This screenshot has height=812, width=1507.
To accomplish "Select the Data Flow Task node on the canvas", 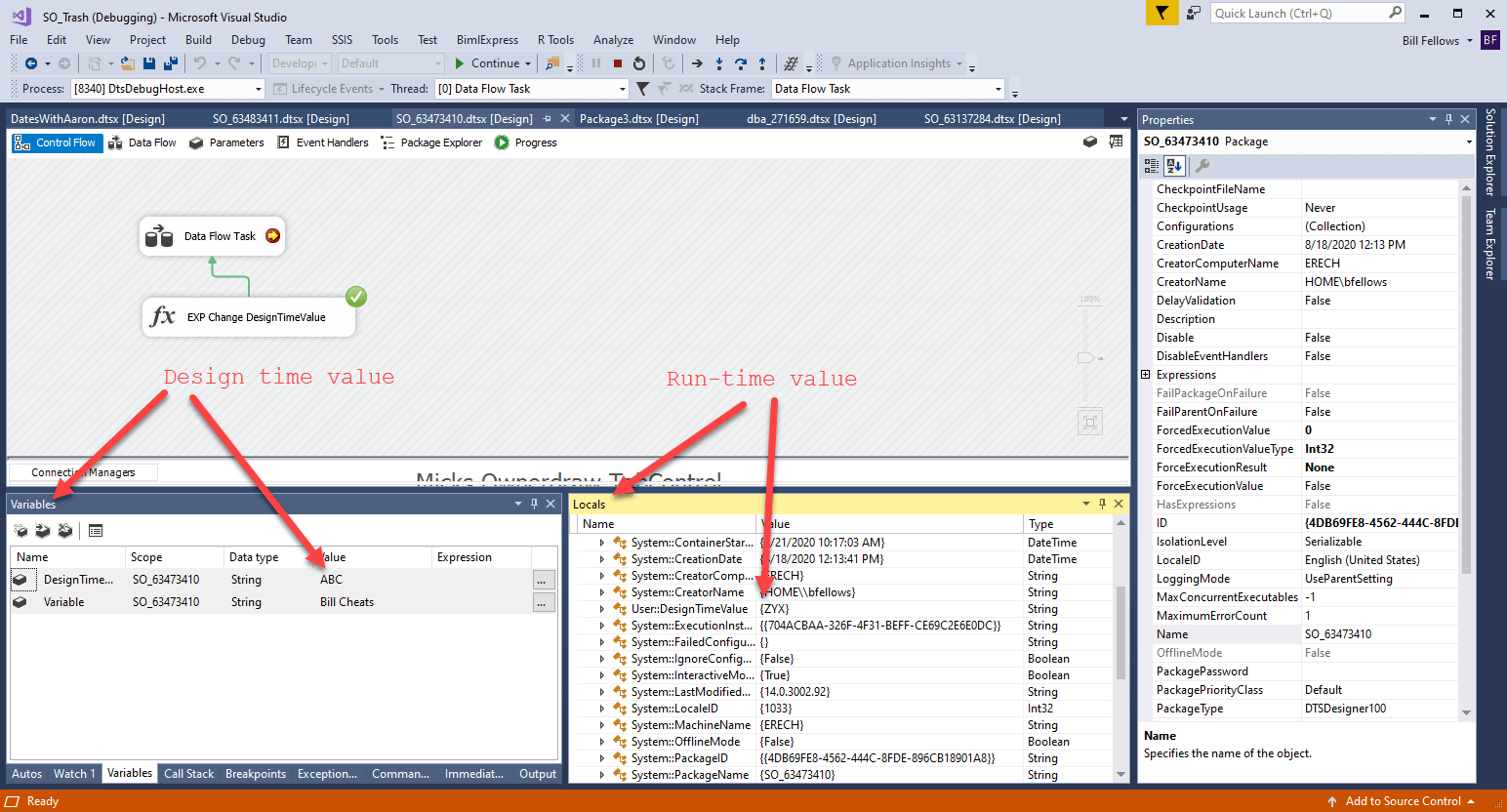I will tap(213, 236).
